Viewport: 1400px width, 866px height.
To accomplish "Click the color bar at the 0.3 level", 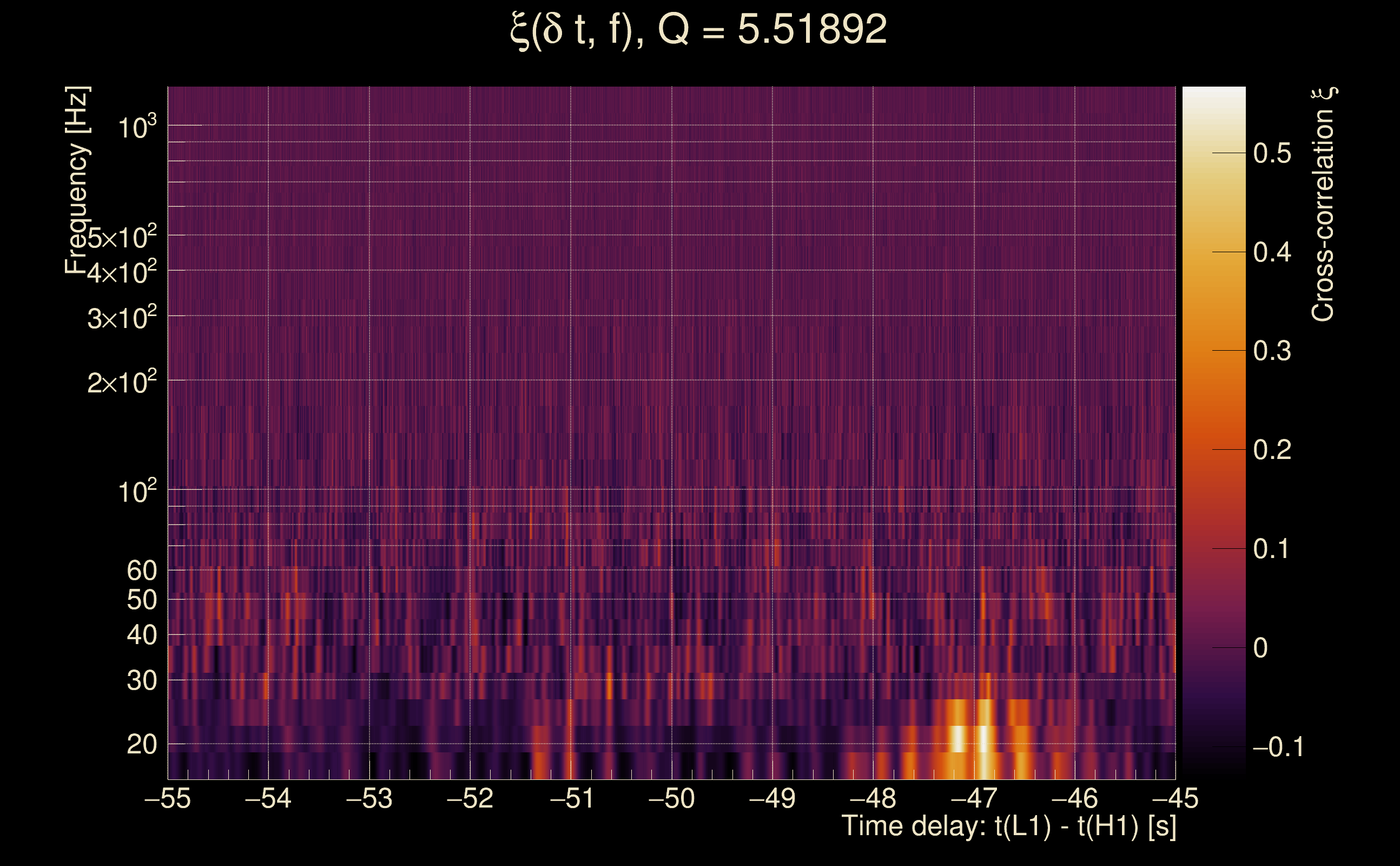I will pos(1213,350).
